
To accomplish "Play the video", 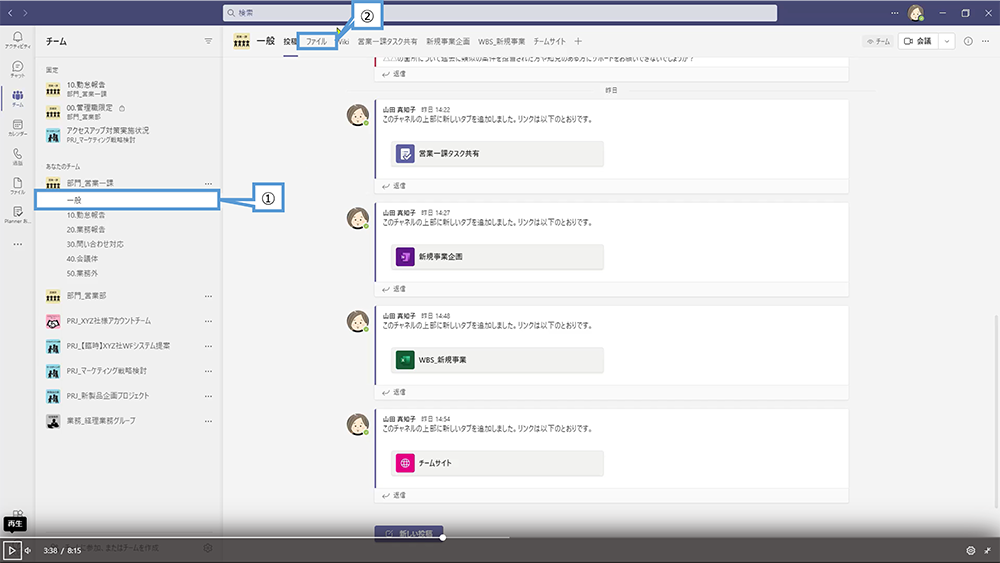I will tap(12, 550).
